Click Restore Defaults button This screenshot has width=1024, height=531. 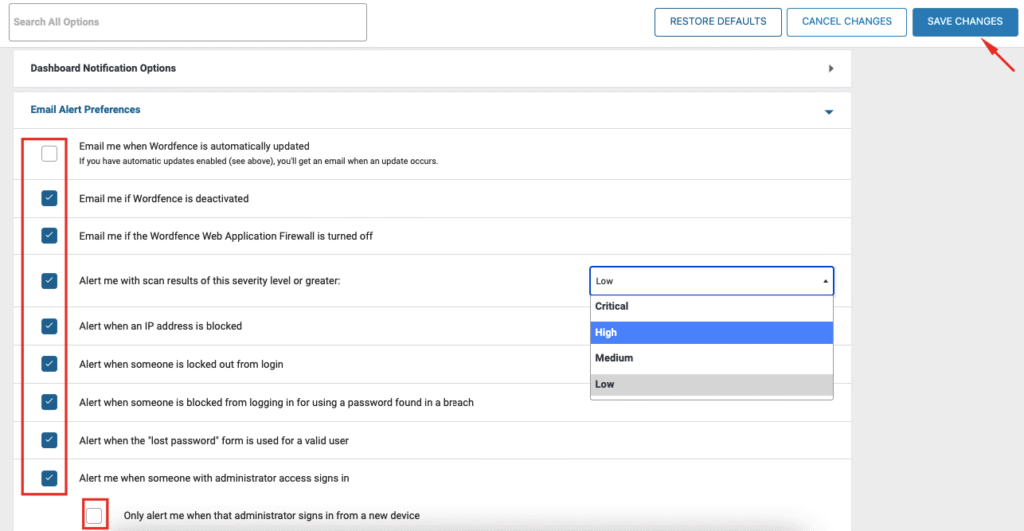pyautogui.click(x=718, y=22)
